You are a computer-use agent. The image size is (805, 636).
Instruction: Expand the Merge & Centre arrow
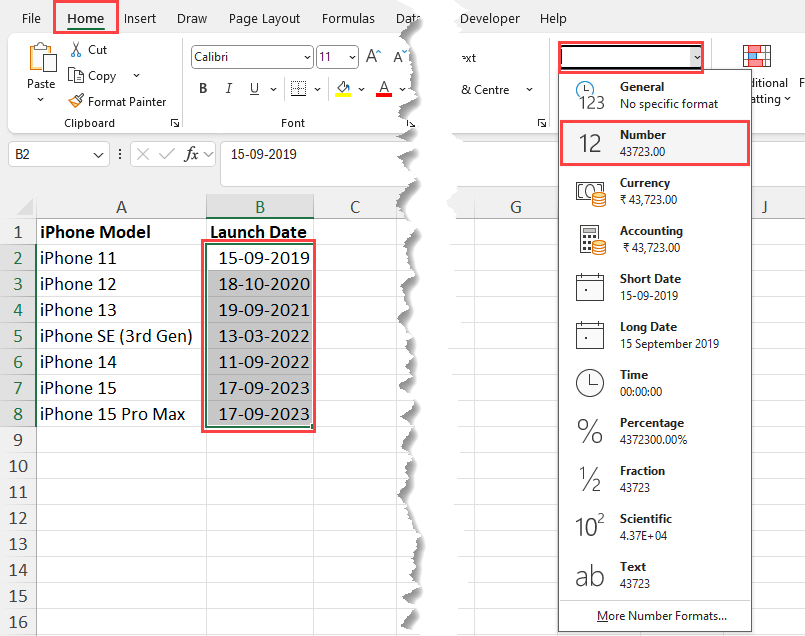pos(529,90)
